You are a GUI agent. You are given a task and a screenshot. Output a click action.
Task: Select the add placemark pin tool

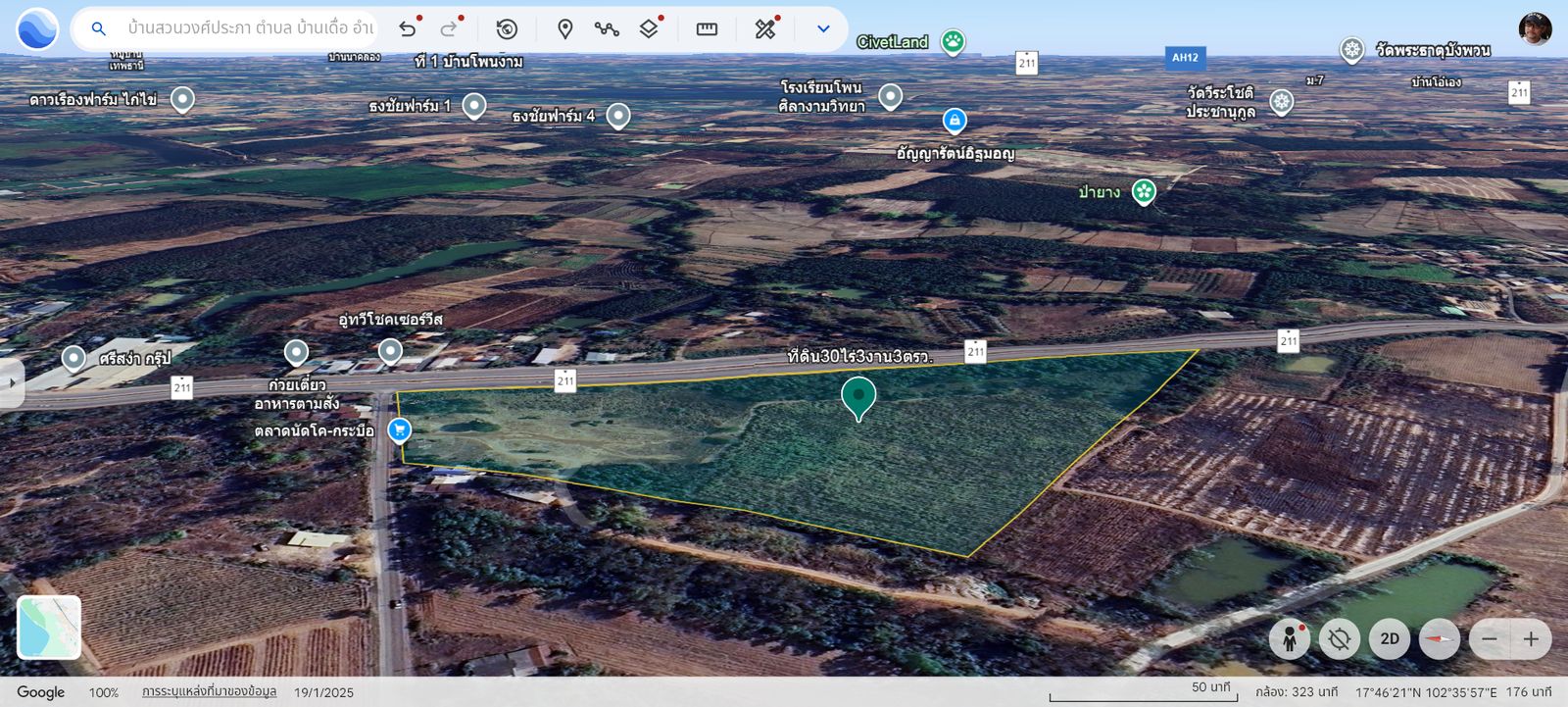pyautogui.click(x=564, y=29)
